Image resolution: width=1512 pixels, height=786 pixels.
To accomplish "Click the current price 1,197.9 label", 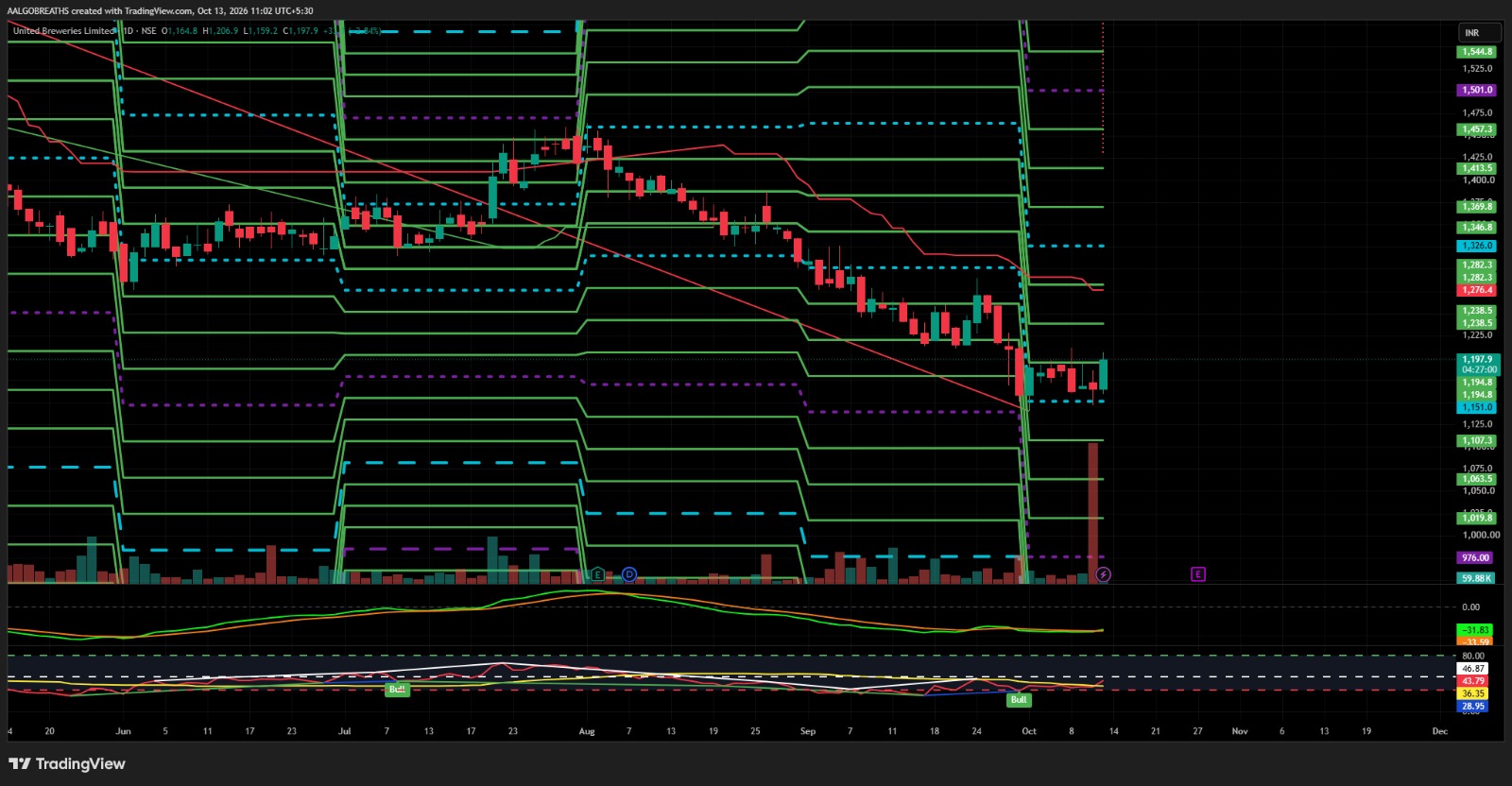I will coord(1477,359).
